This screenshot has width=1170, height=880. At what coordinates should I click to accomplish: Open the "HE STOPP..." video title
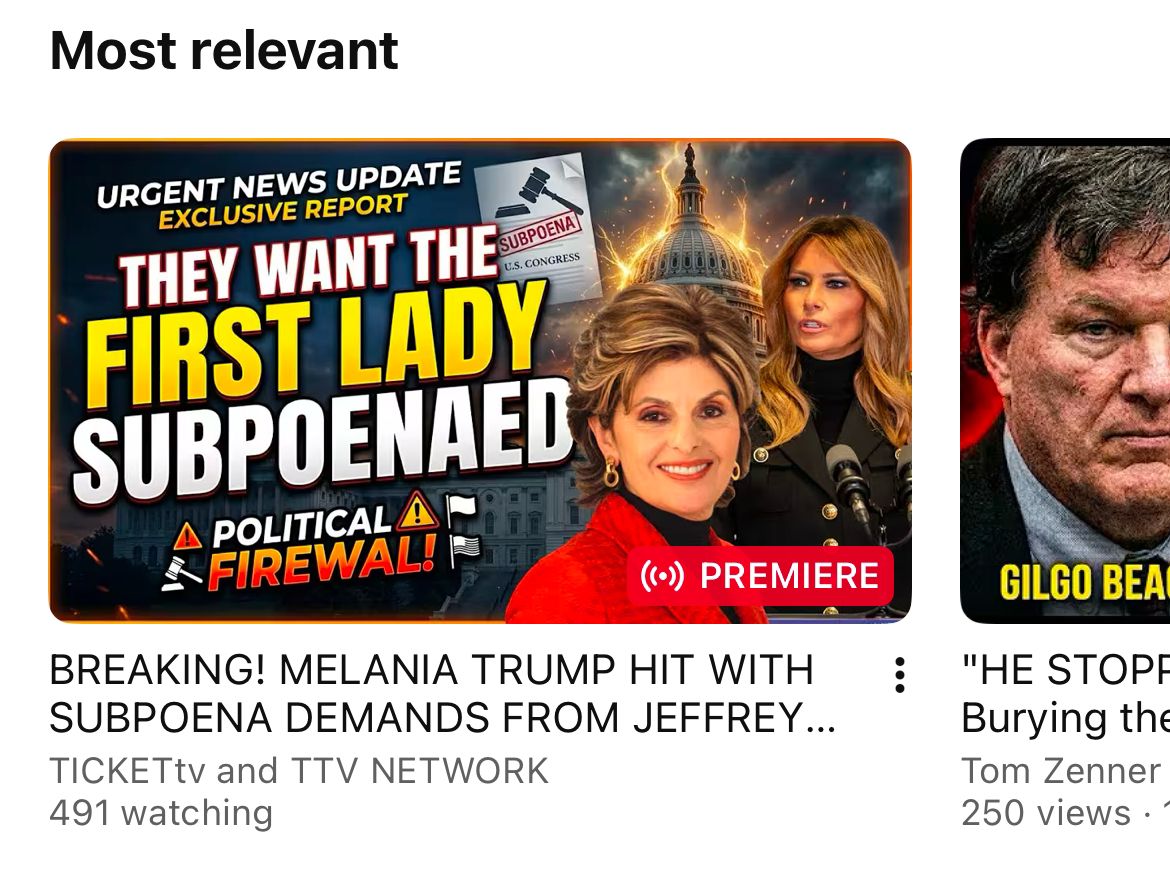click(x=1066, y=693)
